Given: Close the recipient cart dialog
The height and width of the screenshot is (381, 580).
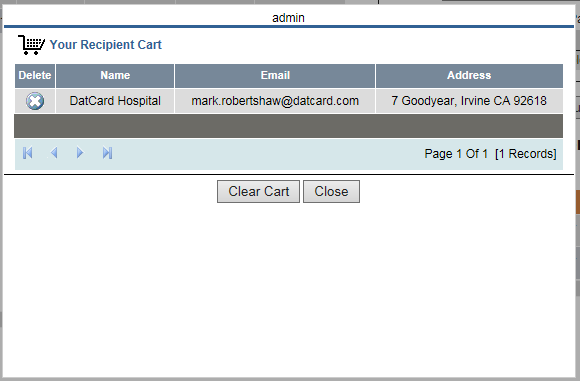Looking at the screenshot, I should (331, 192).
